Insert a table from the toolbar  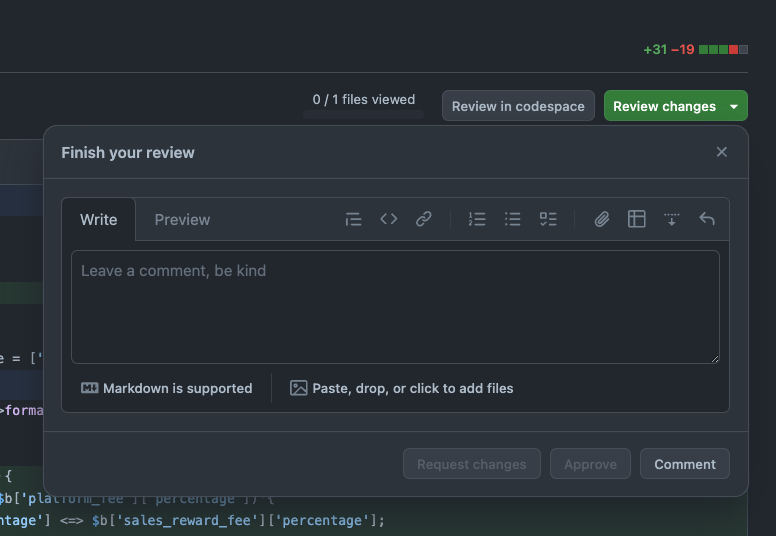(x=636, y=219)
